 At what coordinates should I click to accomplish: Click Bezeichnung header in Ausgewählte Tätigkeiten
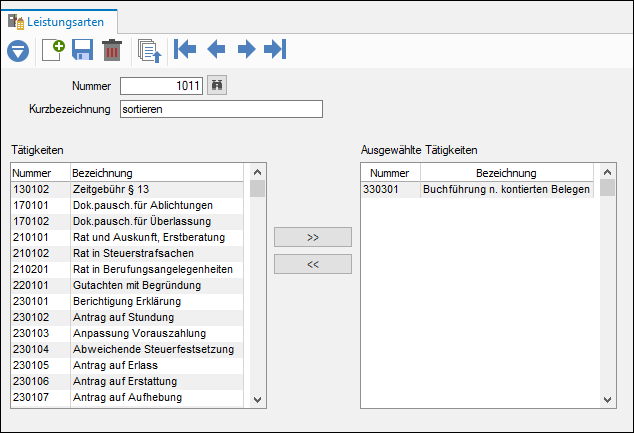[x=507, y=173]
